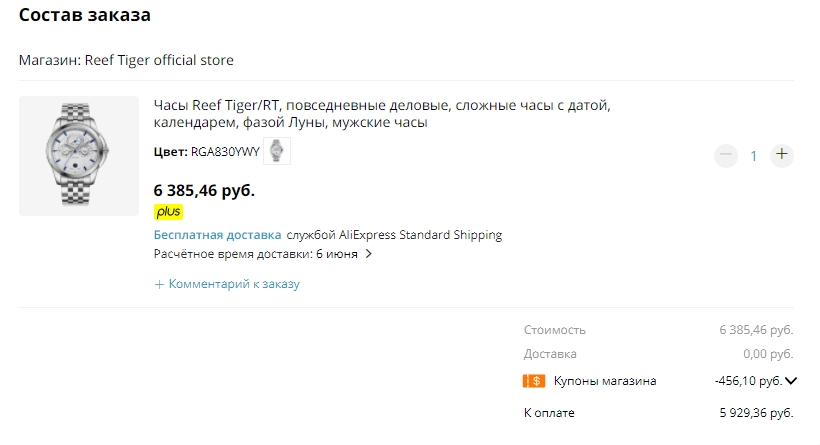820x445 pixels.
Task: Click the AliExpress Standard Shipping text
Action: click(x=420, y=235)
